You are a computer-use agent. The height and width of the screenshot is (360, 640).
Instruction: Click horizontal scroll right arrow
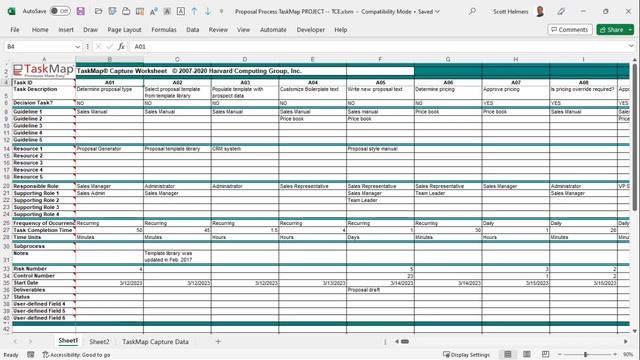626,341
